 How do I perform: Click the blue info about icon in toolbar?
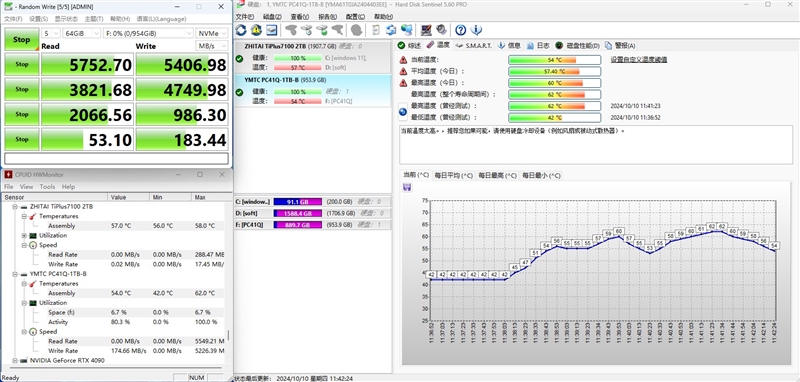476,30
